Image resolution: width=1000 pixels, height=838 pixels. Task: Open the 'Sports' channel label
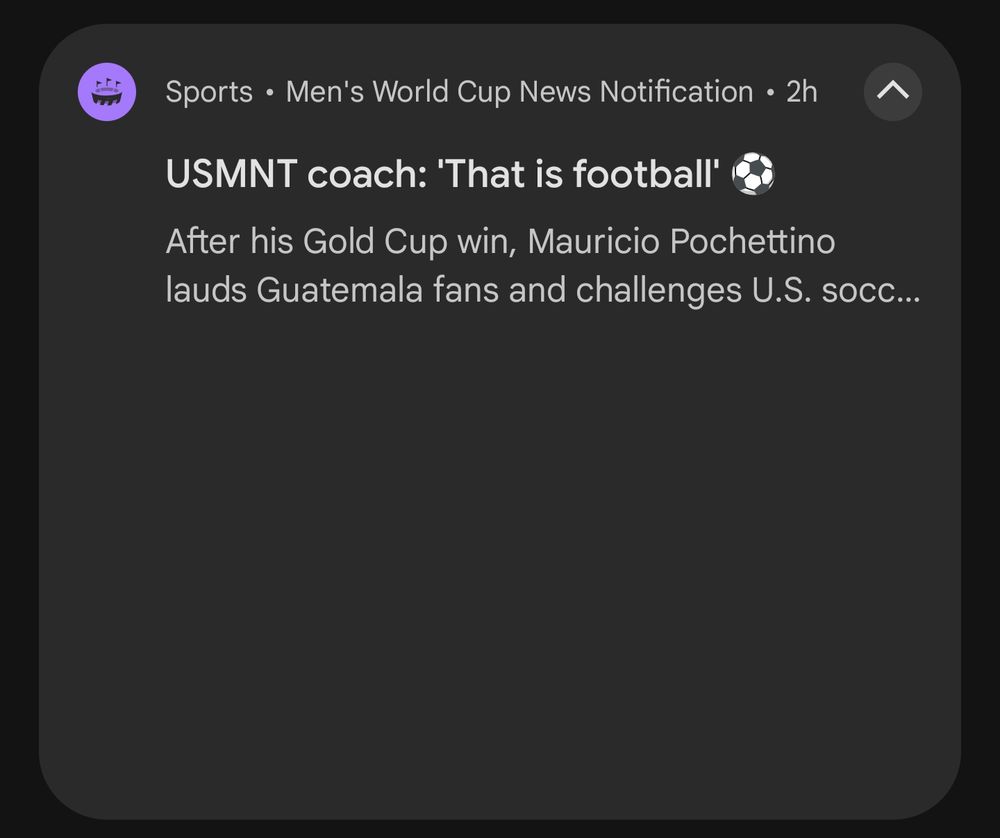click(209, 92)
